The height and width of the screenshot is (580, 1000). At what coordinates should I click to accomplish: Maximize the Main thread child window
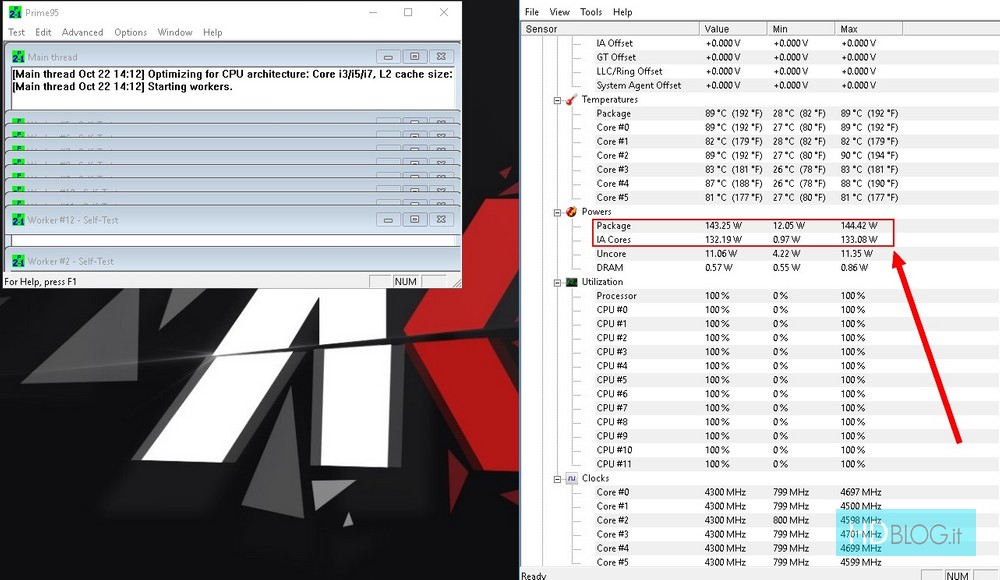(415, 57)
